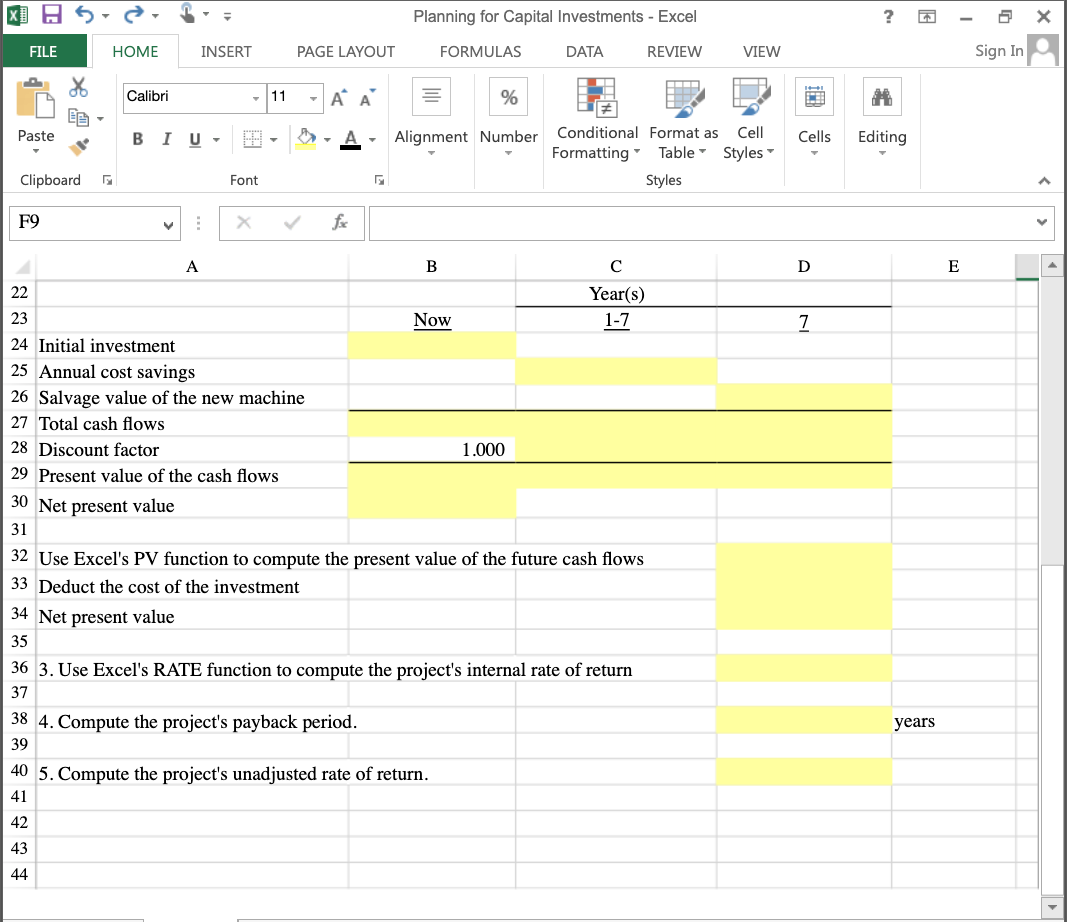Toggle bold formatting

coord(137,139)
